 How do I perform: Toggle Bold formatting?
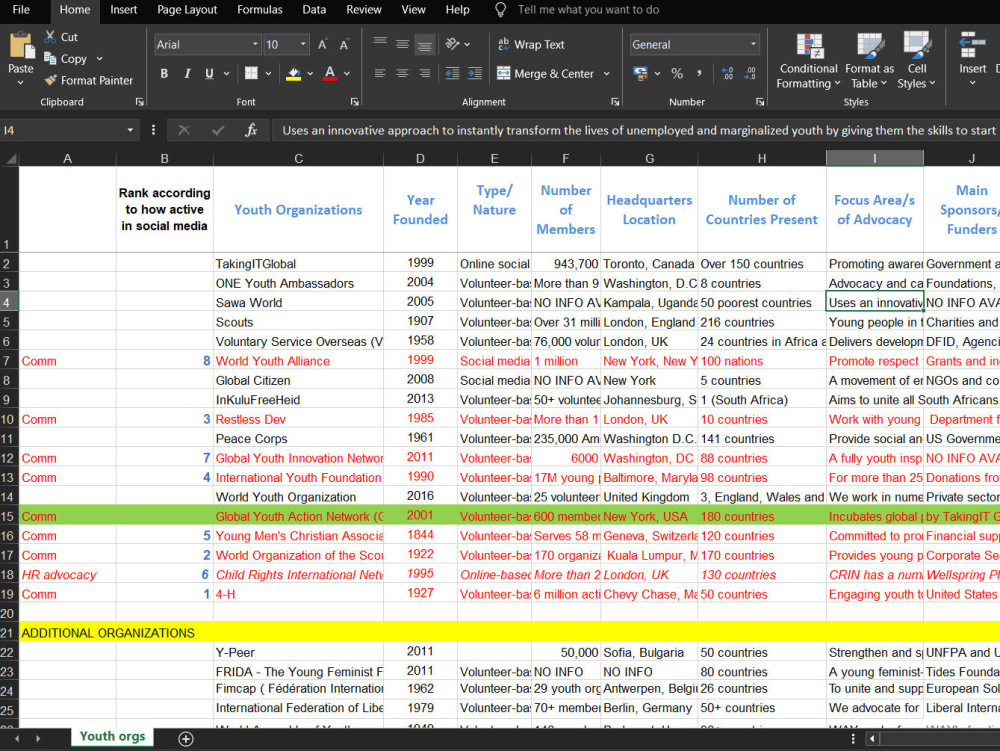coord(165,73)
